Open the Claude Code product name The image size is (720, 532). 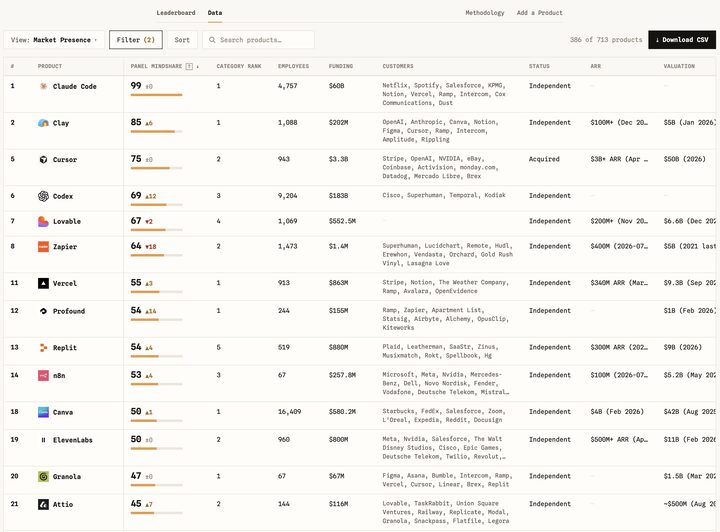click(x=74, y=86)
